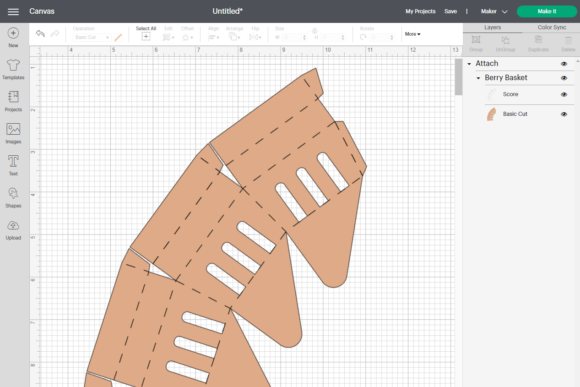Open the Offset tool
580x387 pixels.
click(187, 37)
